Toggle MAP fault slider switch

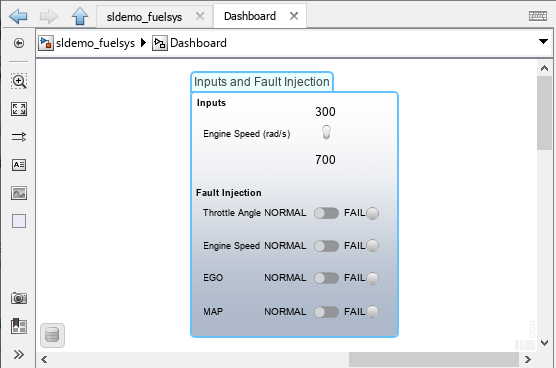click(x=326, y=312)
